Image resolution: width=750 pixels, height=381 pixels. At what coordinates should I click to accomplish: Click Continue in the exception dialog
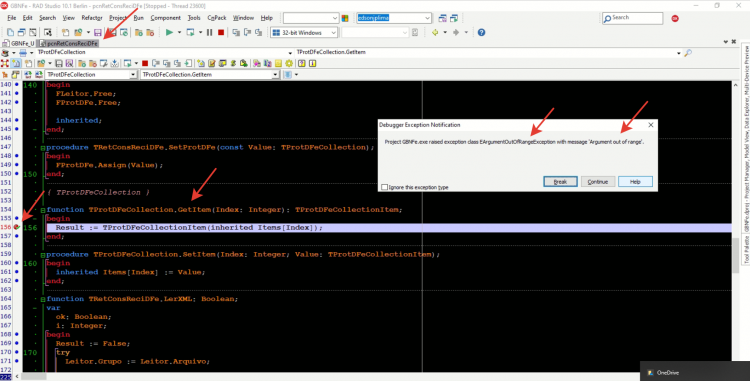pos(598,182)
